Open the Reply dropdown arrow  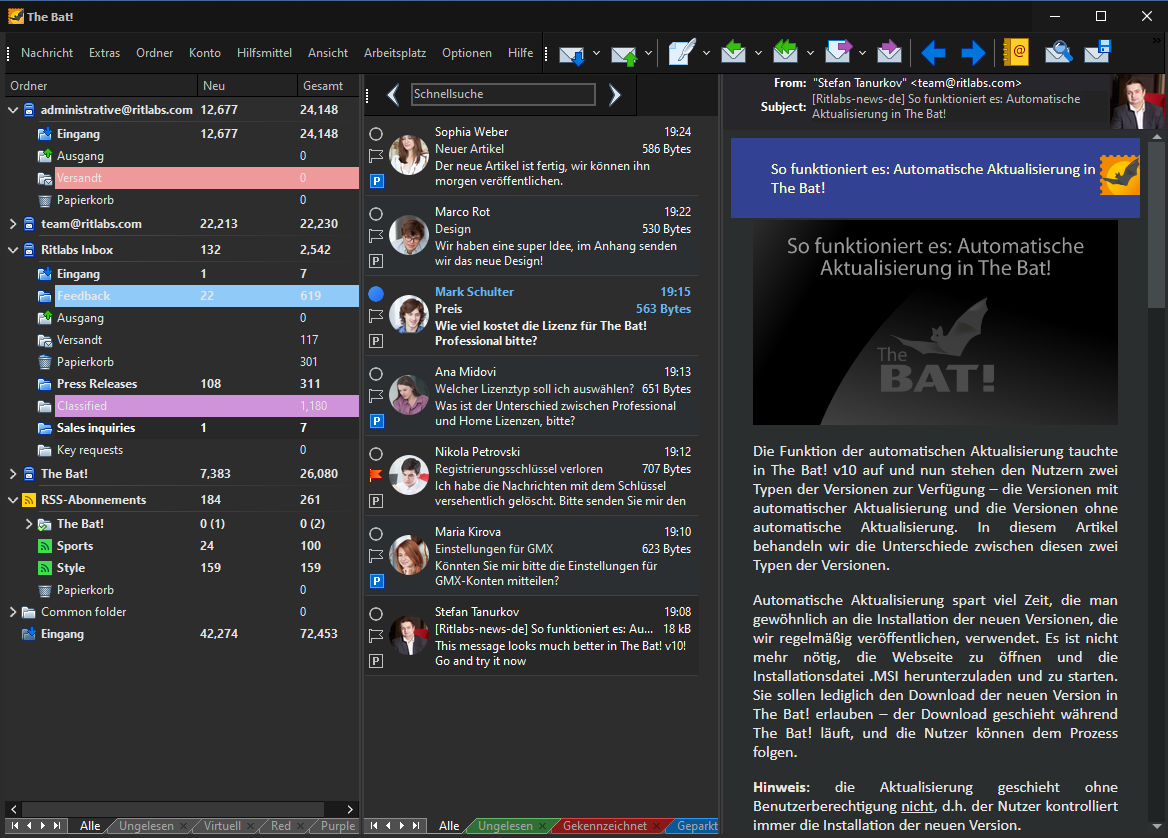(758, 53)
